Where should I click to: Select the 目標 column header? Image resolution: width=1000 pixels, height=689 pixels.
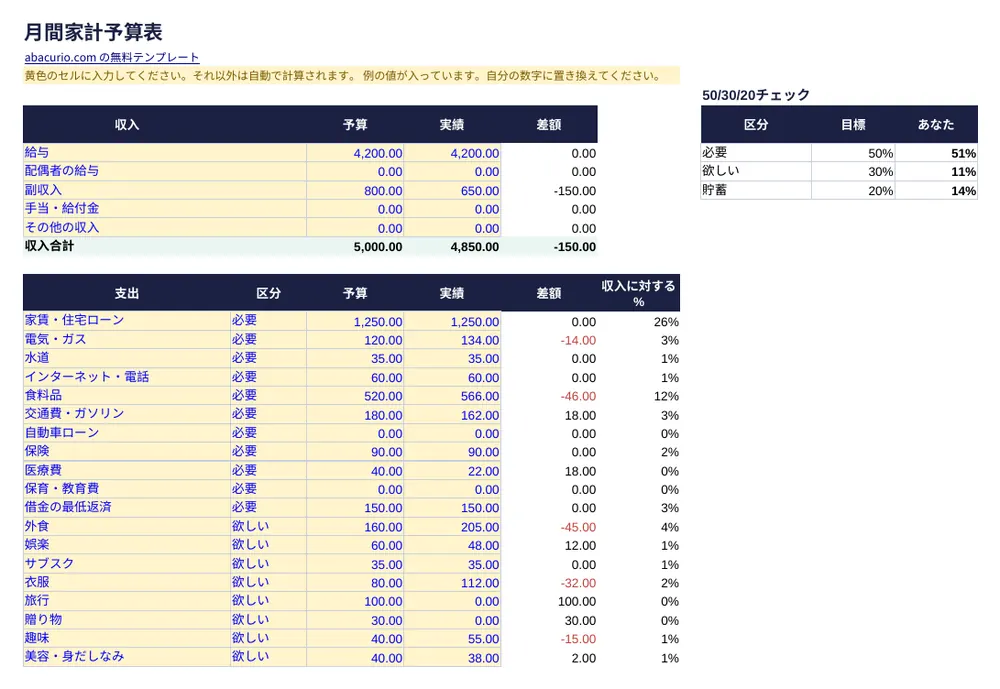(853, 124)
